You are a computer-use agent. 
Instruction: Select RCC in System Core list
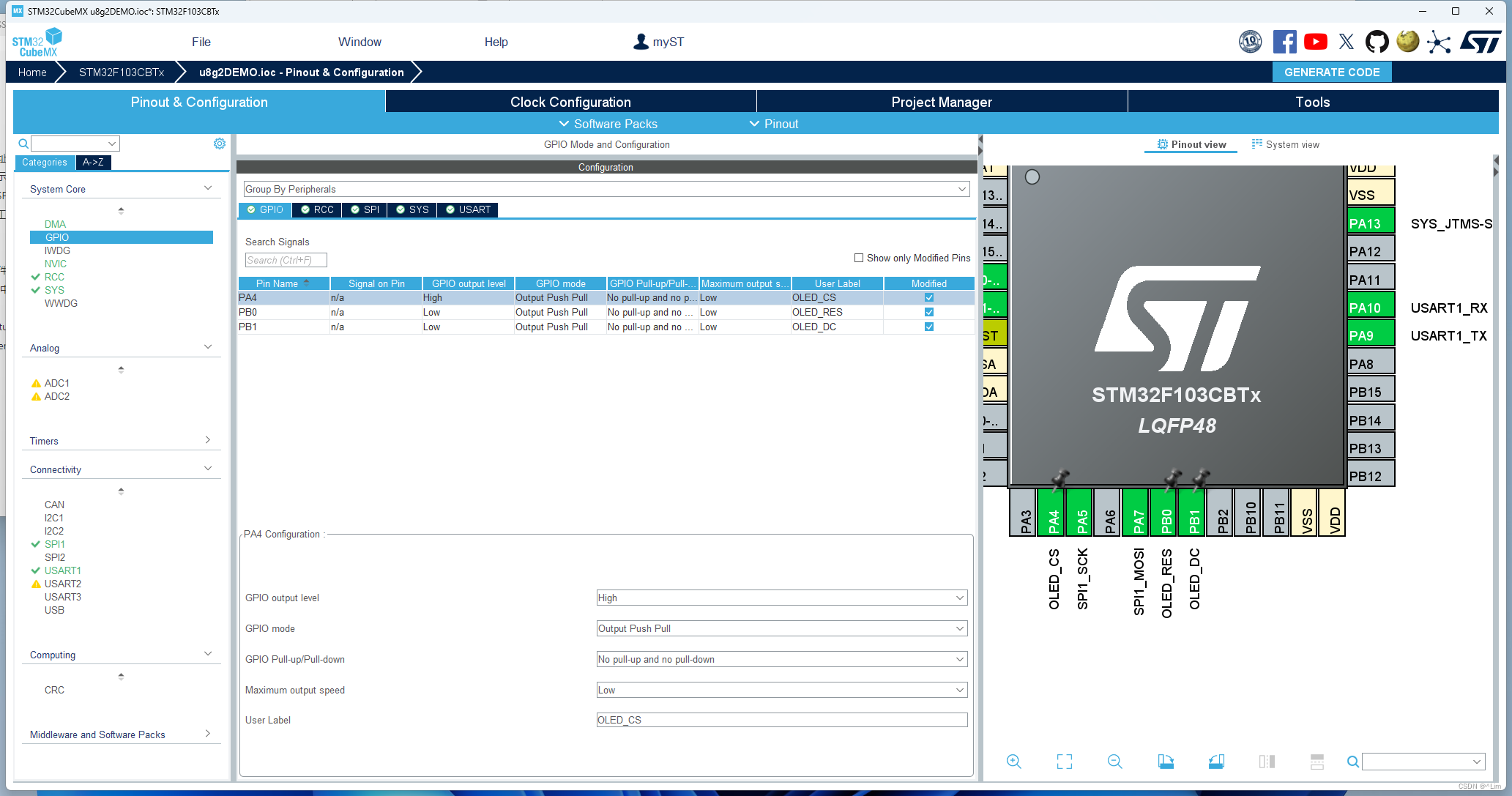[54, 277]
